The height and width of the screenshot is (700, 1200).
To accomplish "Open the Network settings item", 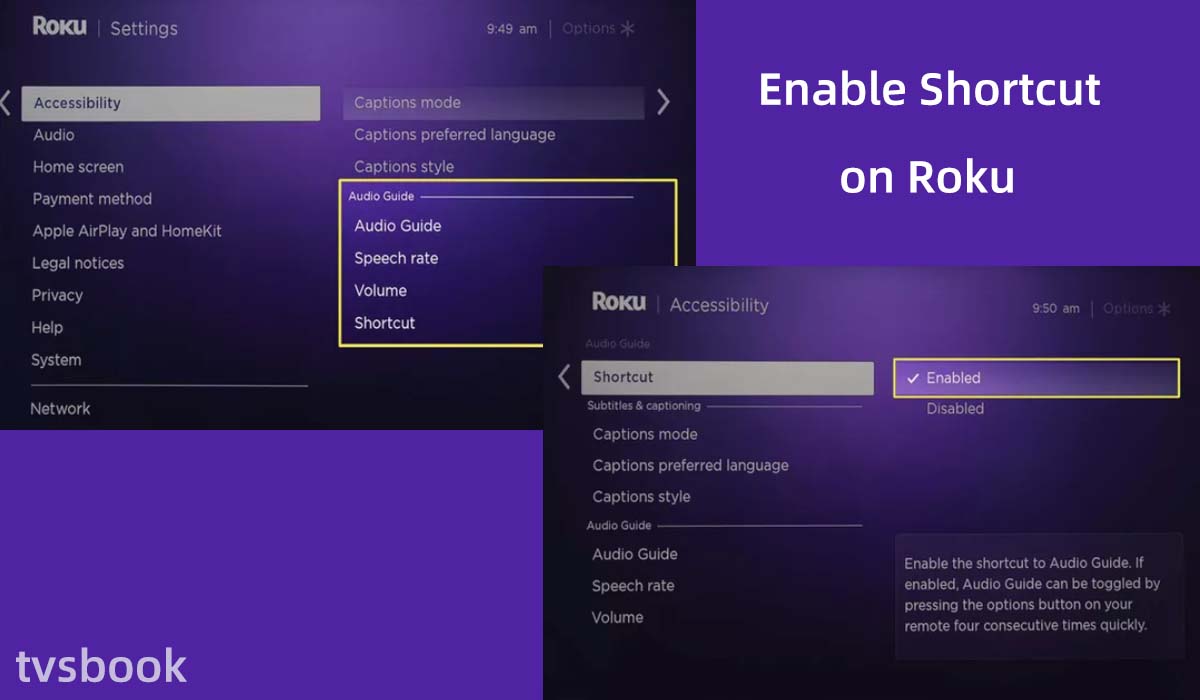I will (x=60, y=409).
